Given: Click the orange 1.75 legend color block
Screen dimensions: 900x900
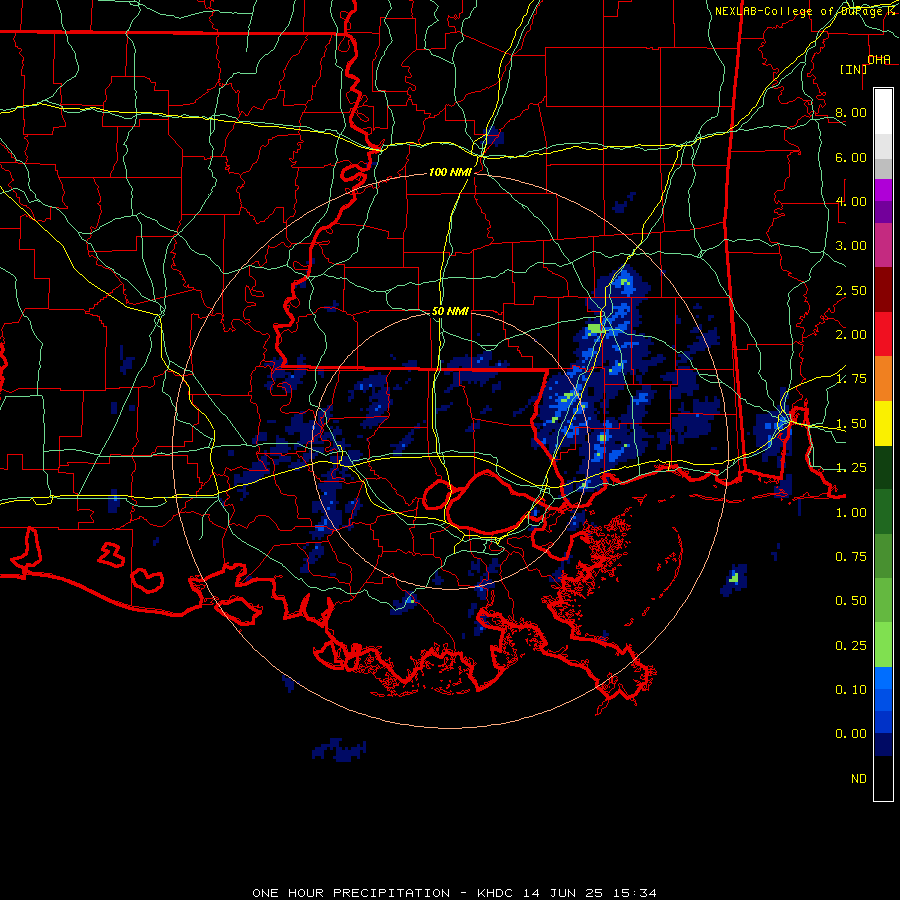Looking at the screenshot, I should coord(883,379).
